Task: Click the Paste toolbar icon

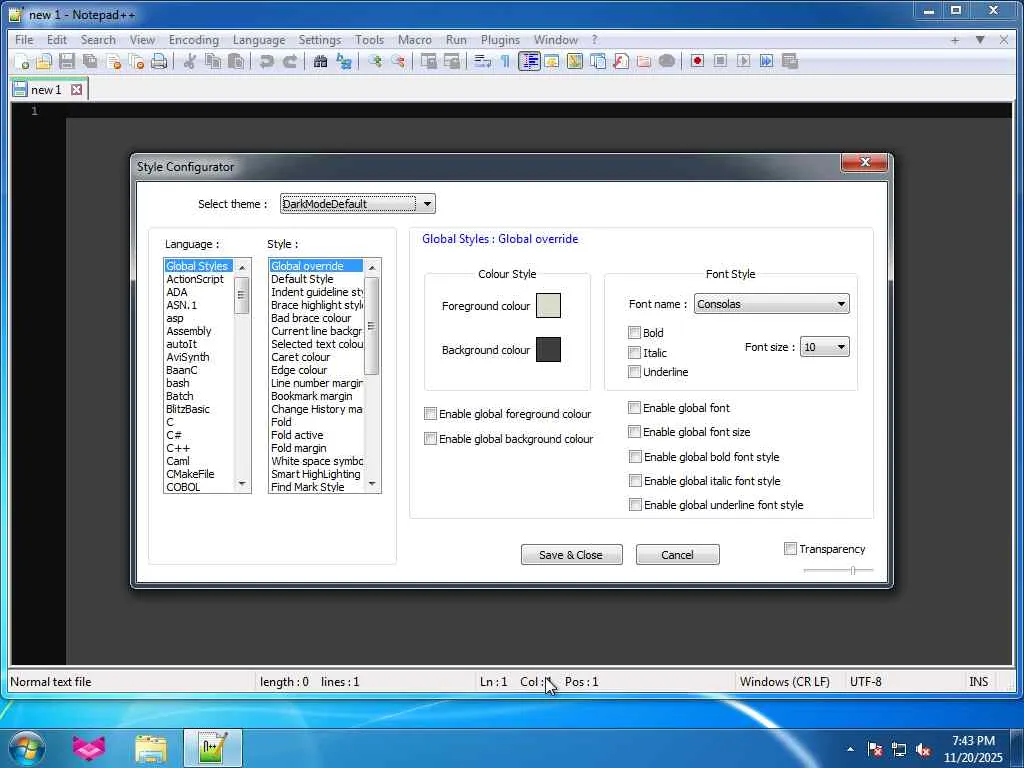Action: click(236, 61)
